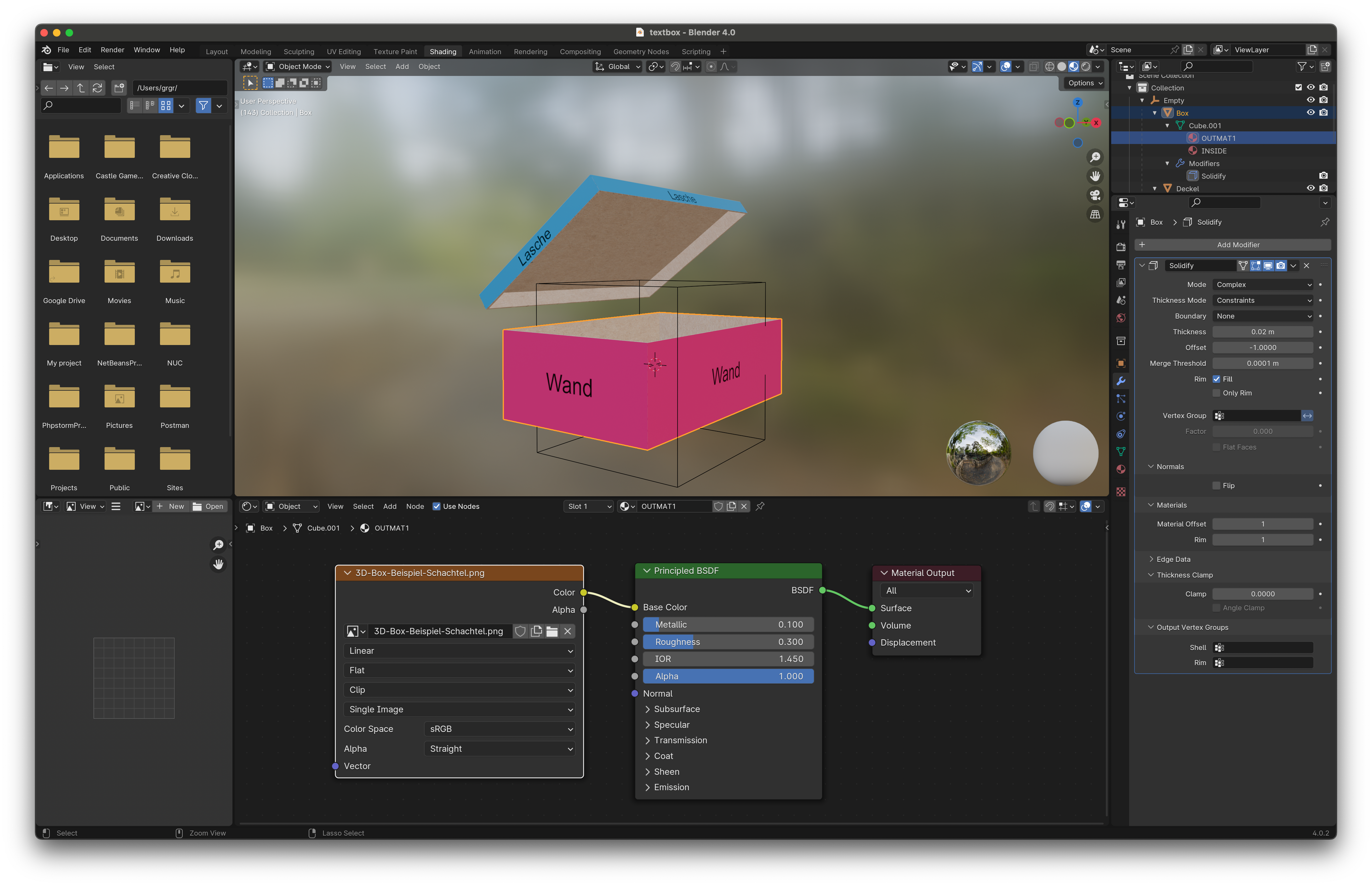
Task: Expand the Edge Data section
Action: tap(1173, 559)
